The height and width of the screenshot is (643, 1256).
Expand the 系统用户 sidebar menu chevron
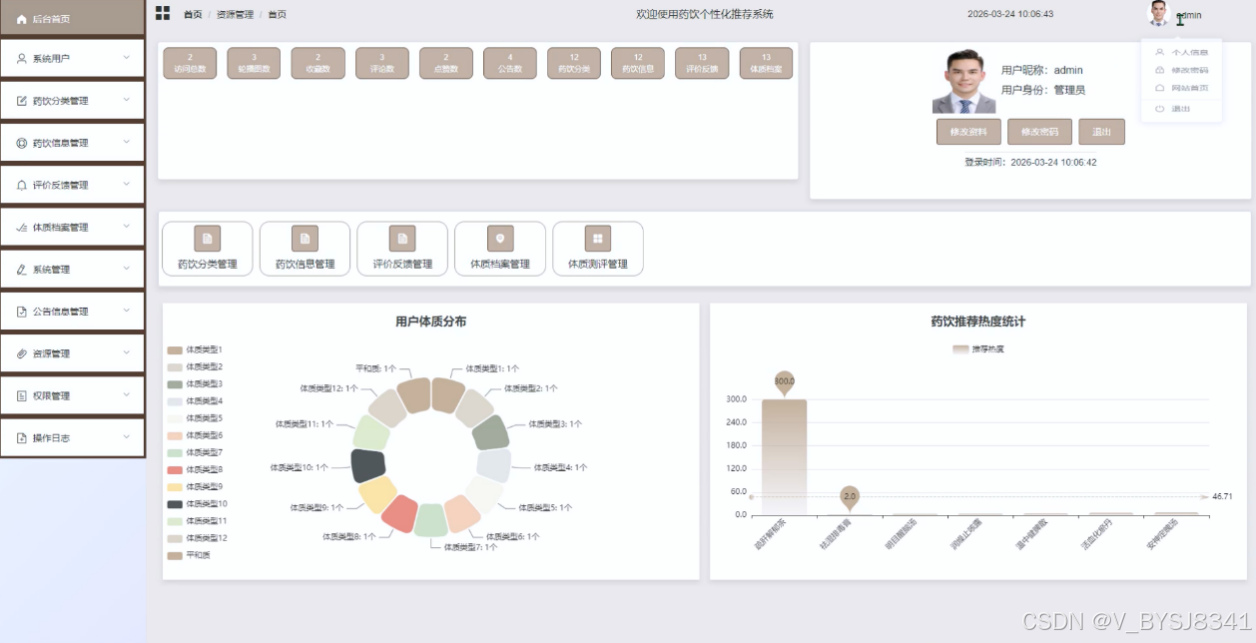pos(126,58)
